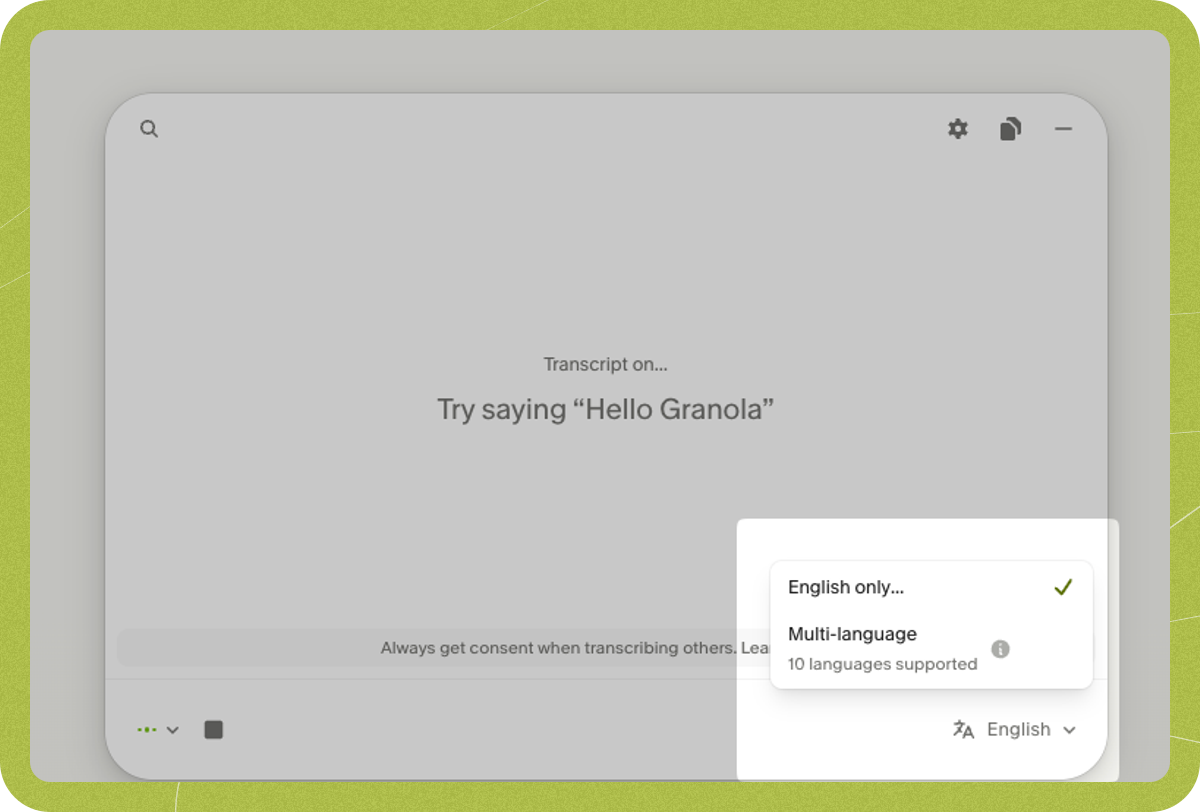Click the green audio level dots

click(x=147, y=730)
